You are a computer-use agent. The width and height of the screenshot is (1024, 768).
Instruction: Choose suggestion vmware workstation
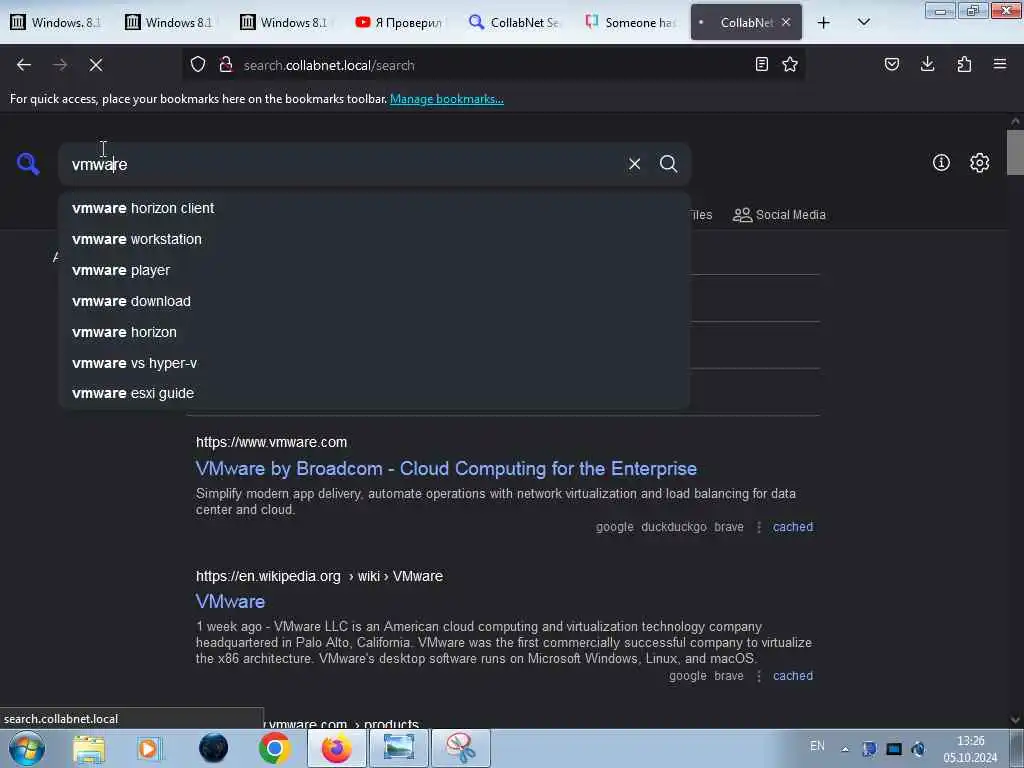(374, 239)
